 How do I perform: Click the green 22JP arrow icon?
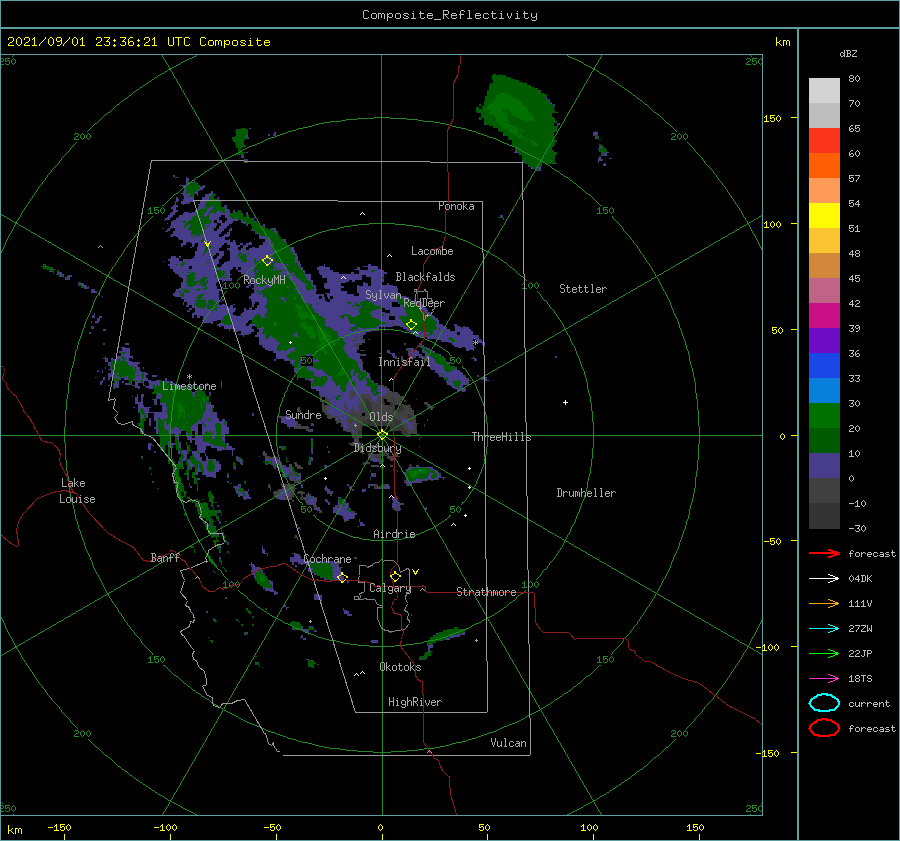click(824, 653)
